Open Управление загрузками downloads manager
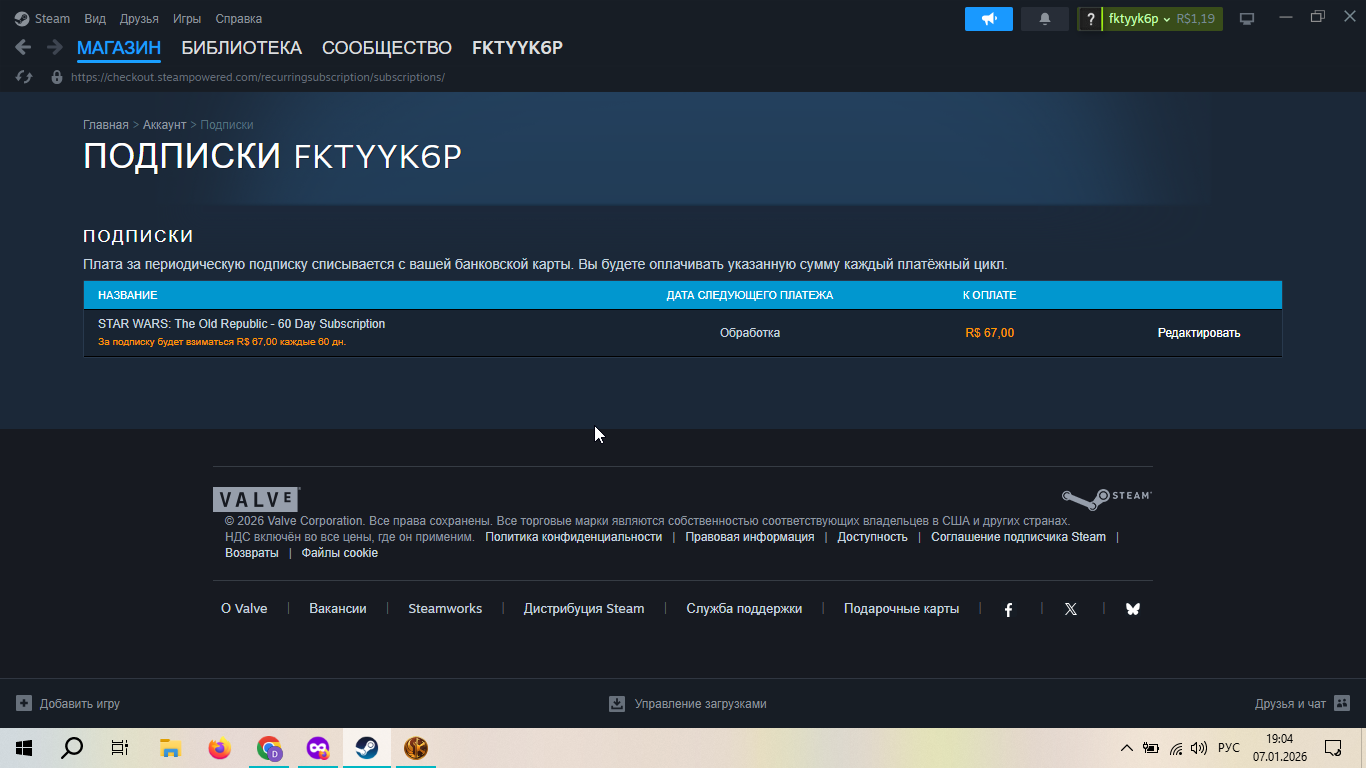 [x=688, y=704]
